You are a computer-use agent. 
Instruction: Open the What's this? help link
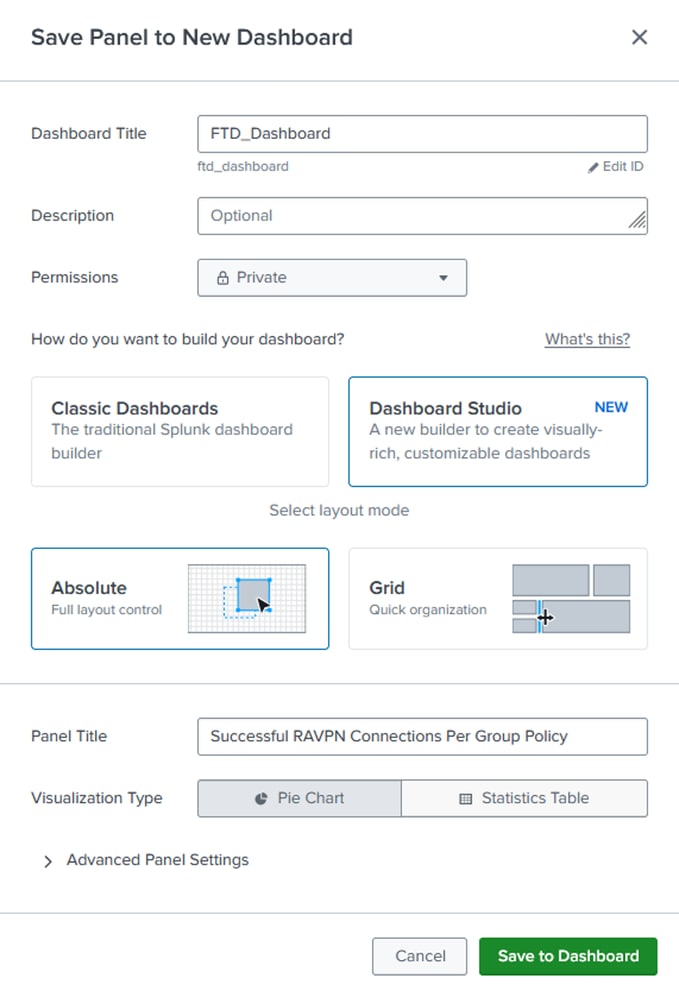coord(587,339)
